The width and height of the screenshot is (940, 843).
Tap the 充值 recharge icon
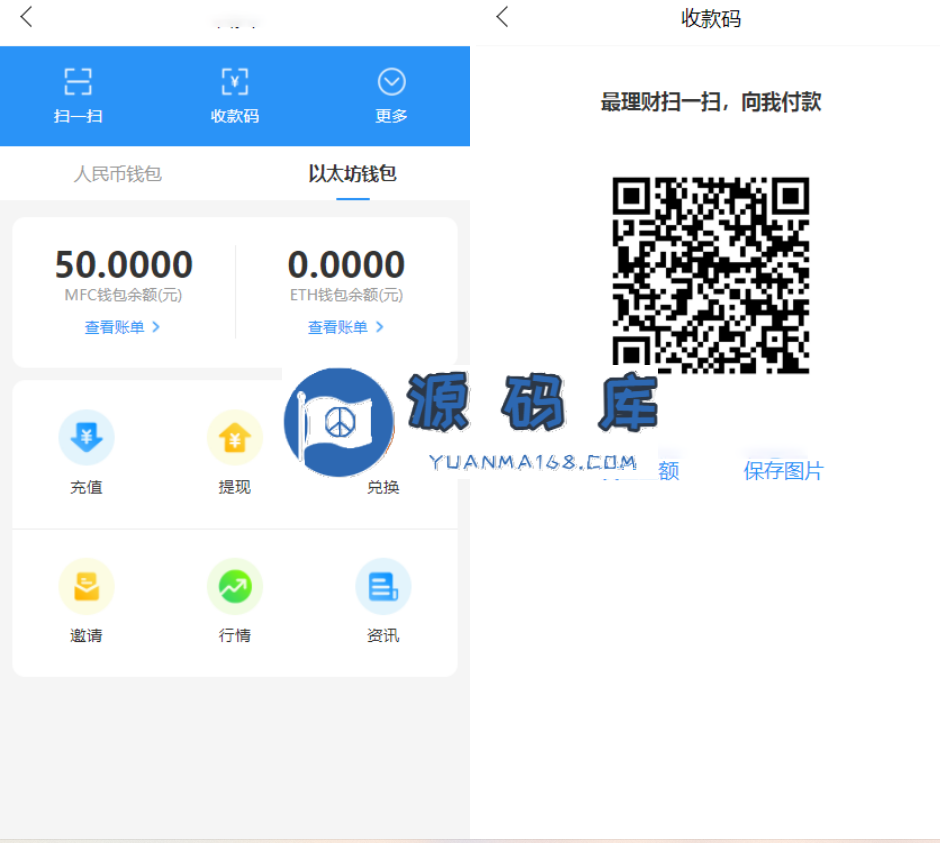click(86, 437)
